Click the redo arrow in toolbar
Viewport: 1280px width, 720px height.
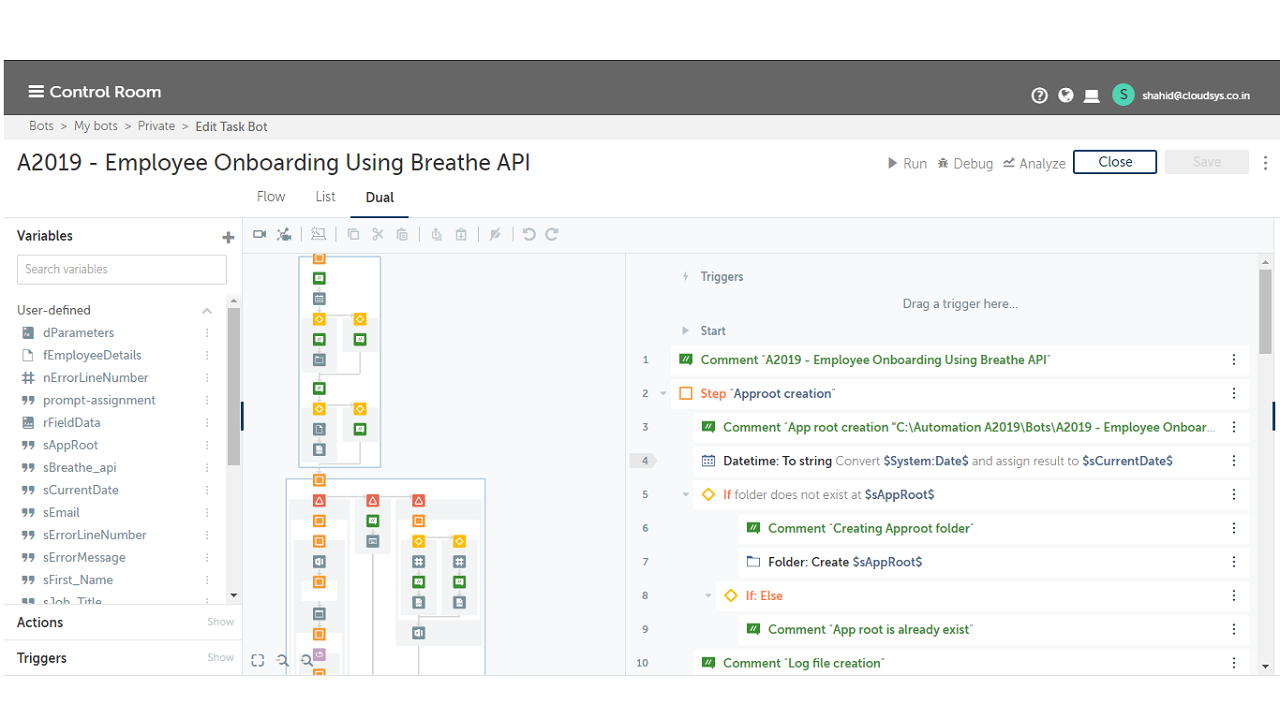pyautogui.click(x=551, y=234)
